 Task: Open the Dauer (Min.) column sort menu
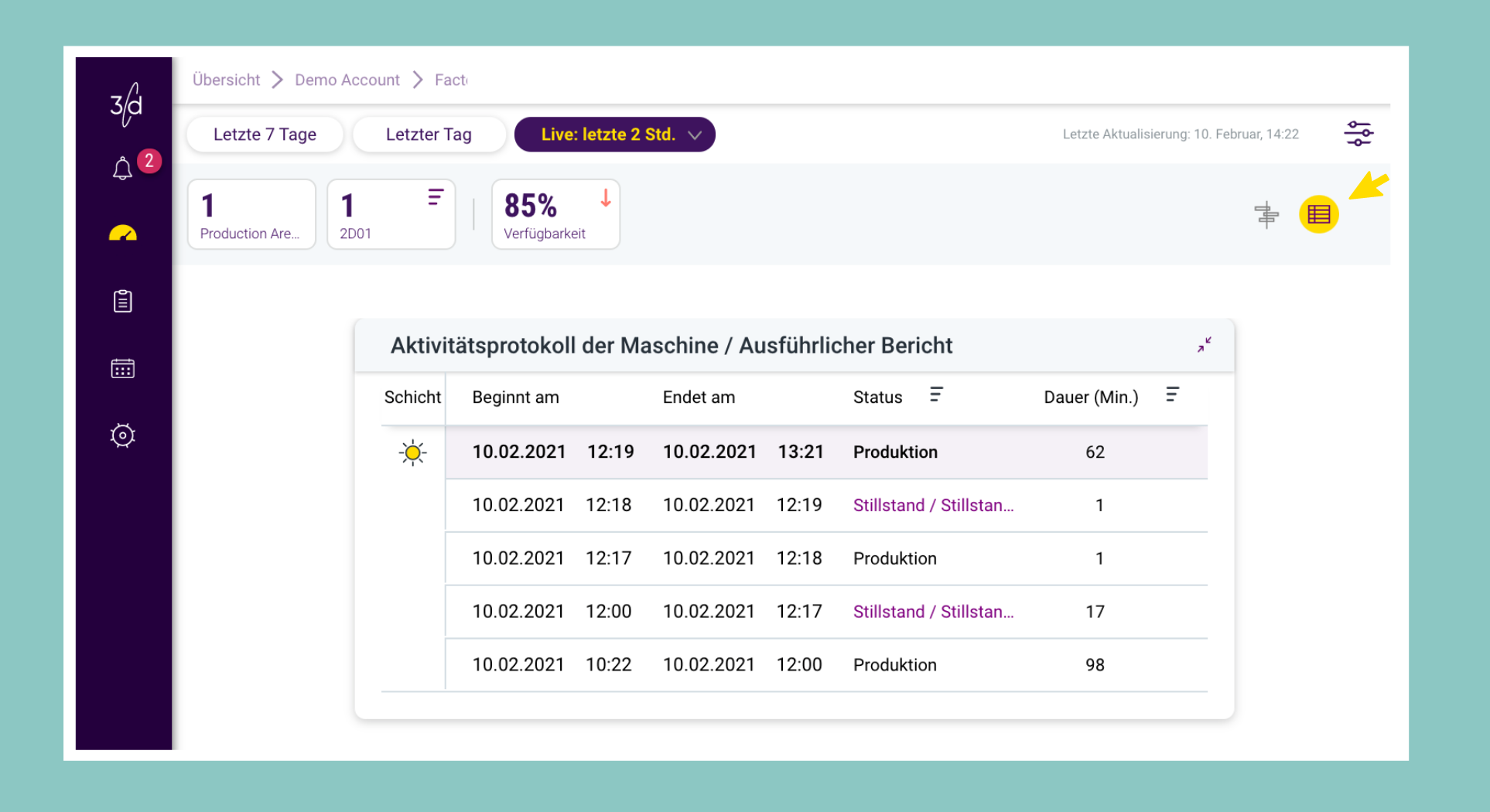coord(1173,395)
